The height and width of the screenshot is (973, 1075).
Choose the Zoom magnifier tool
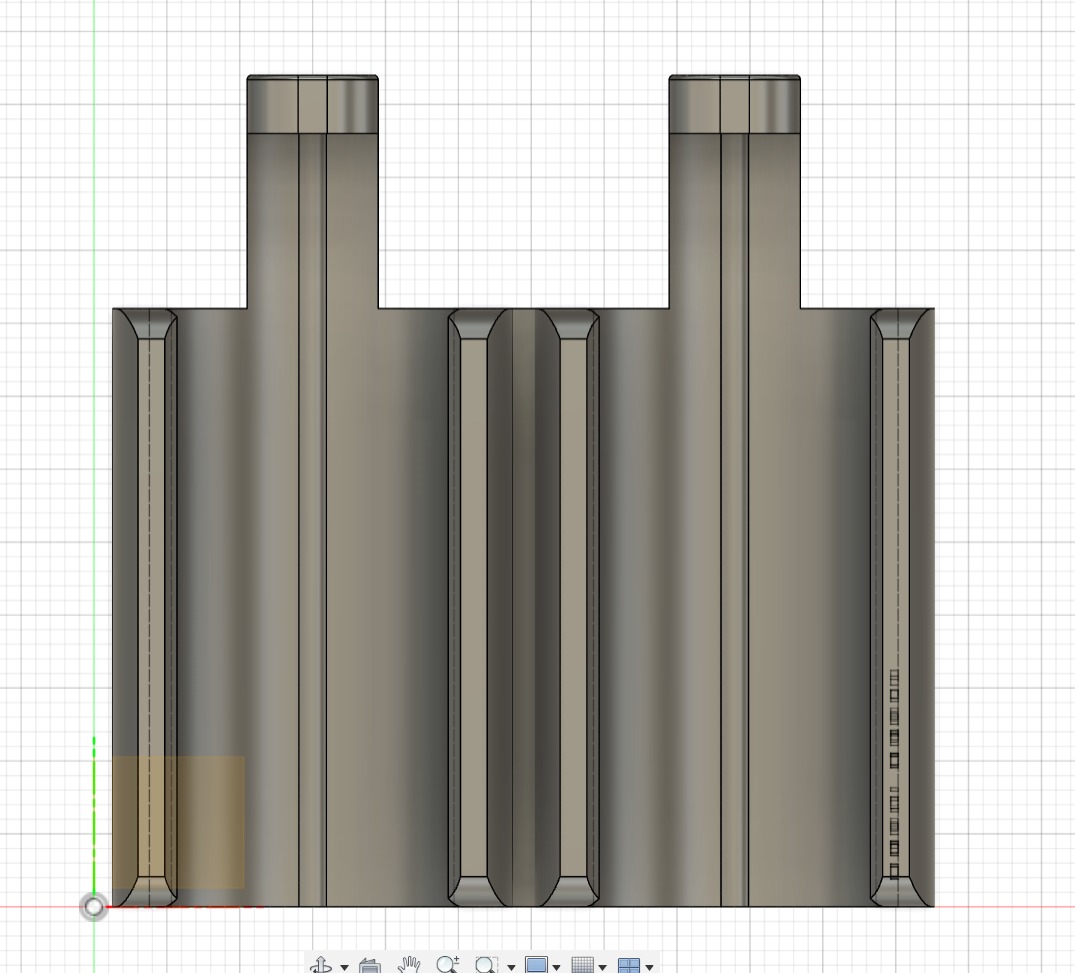448,965
